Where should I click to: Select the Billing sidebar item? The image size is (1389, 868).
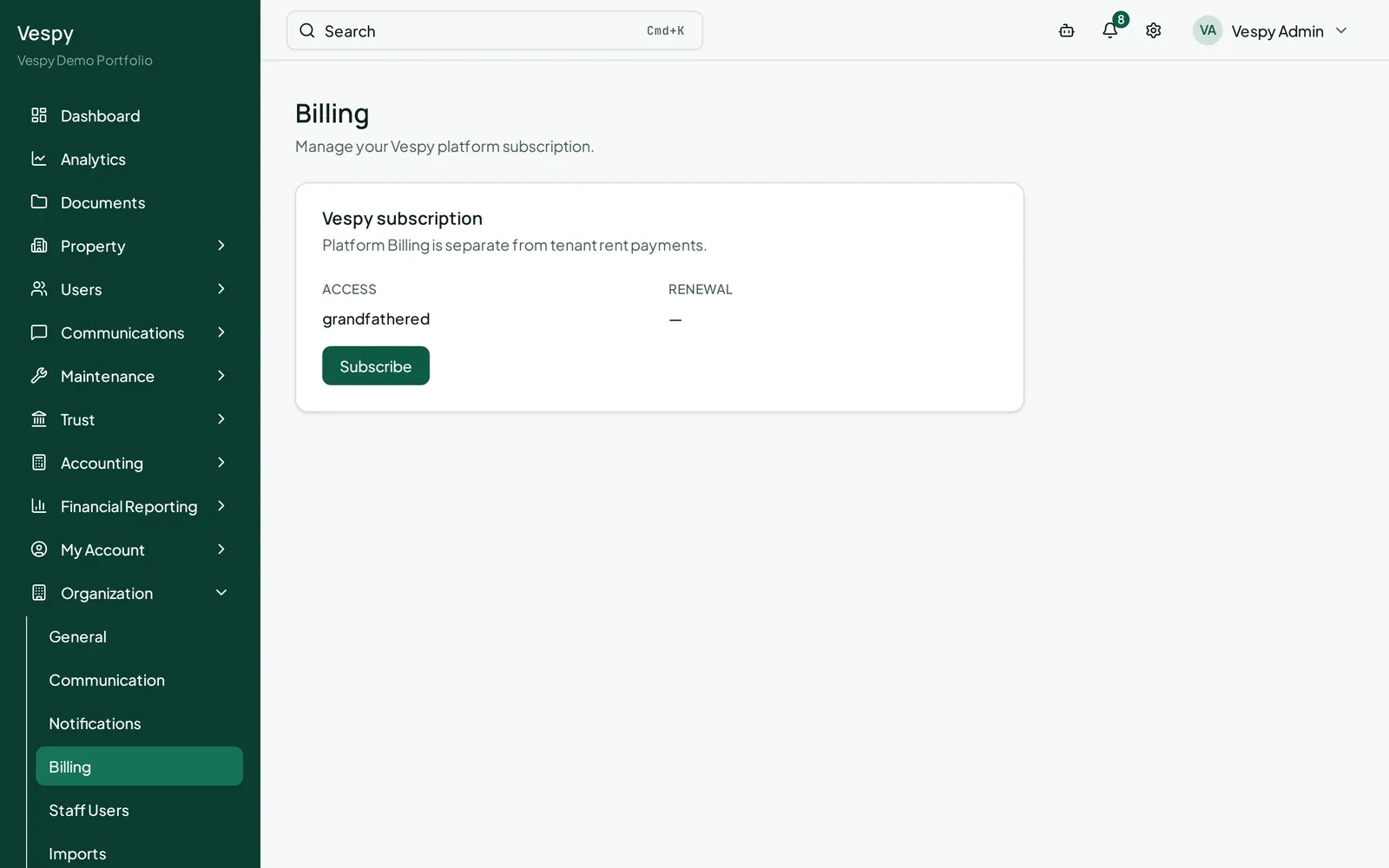tap(139, 766)
